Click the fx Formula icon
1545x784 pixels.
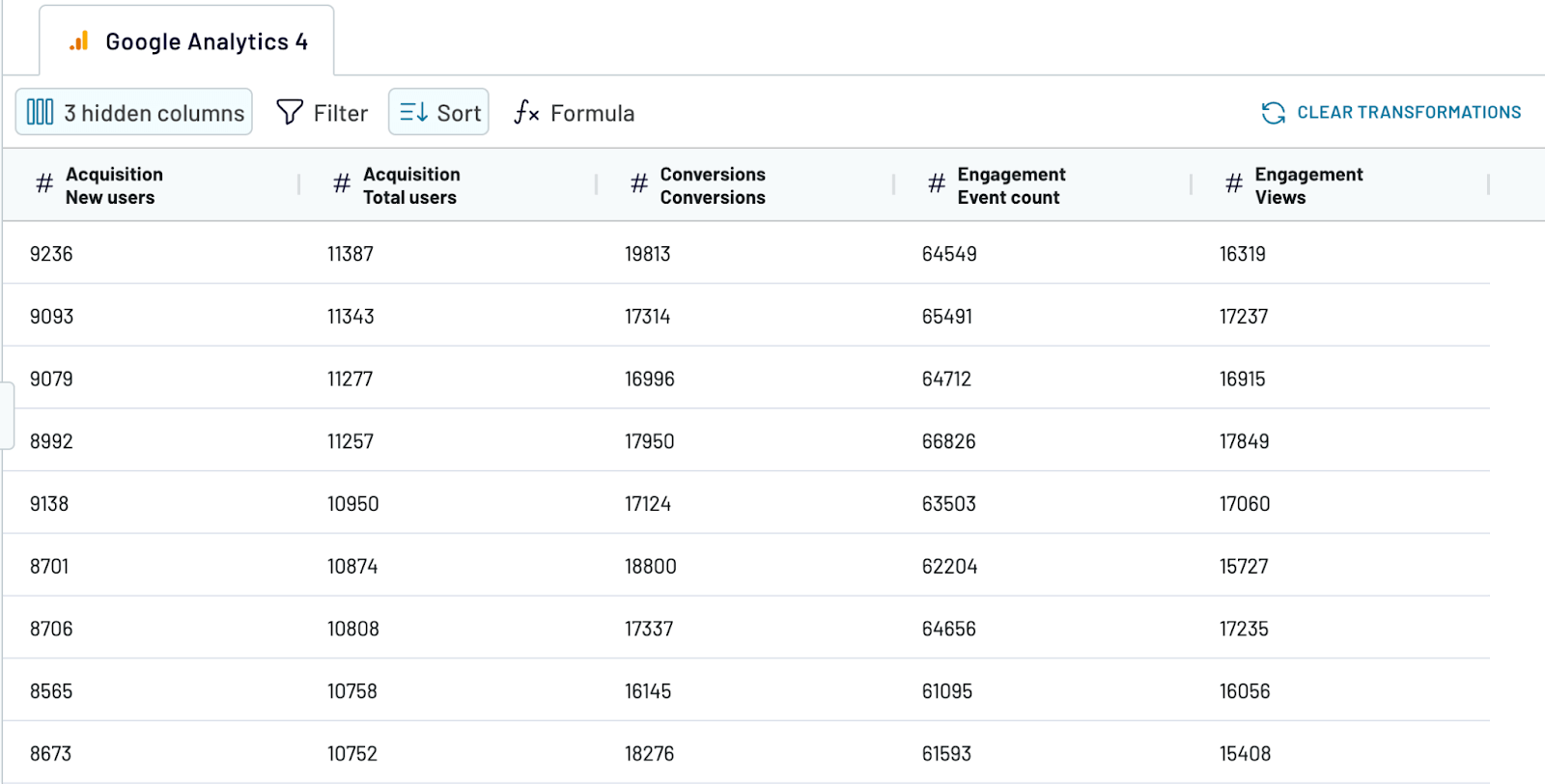(526, 112)
